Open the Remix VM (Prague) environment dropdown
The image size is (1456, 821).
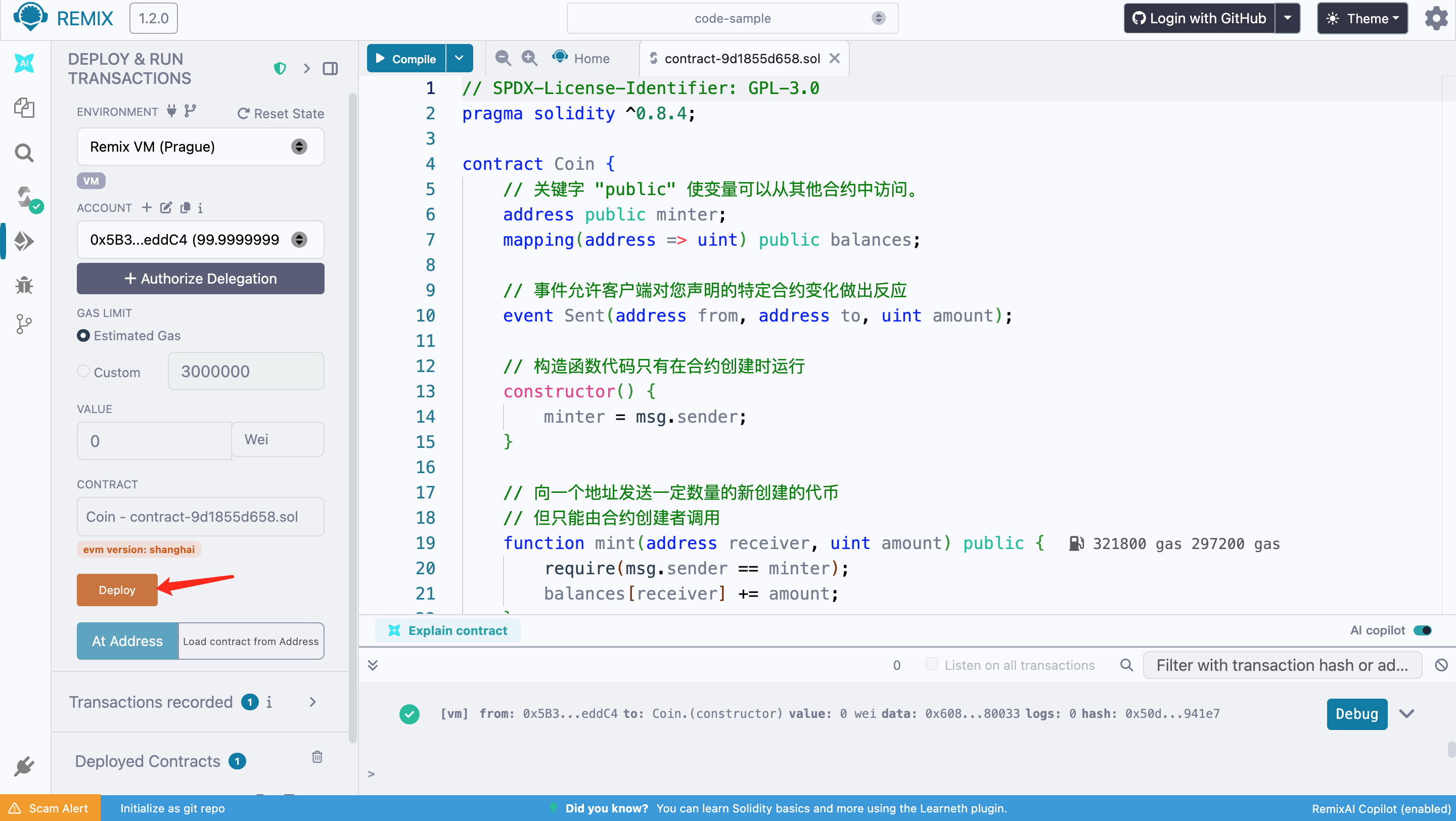[200, 147]
